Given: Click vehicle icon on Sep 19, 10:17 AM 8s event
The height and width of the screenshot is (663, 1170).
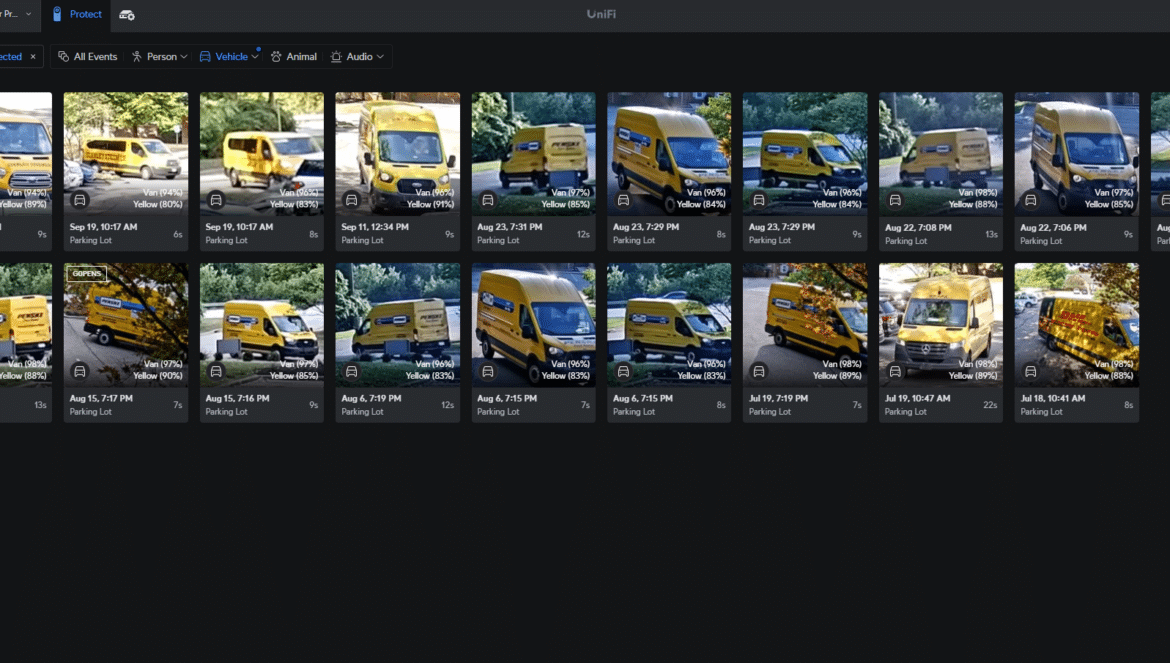Looking at the screenshot, I should pyautogui.click(x=216, y=200).
